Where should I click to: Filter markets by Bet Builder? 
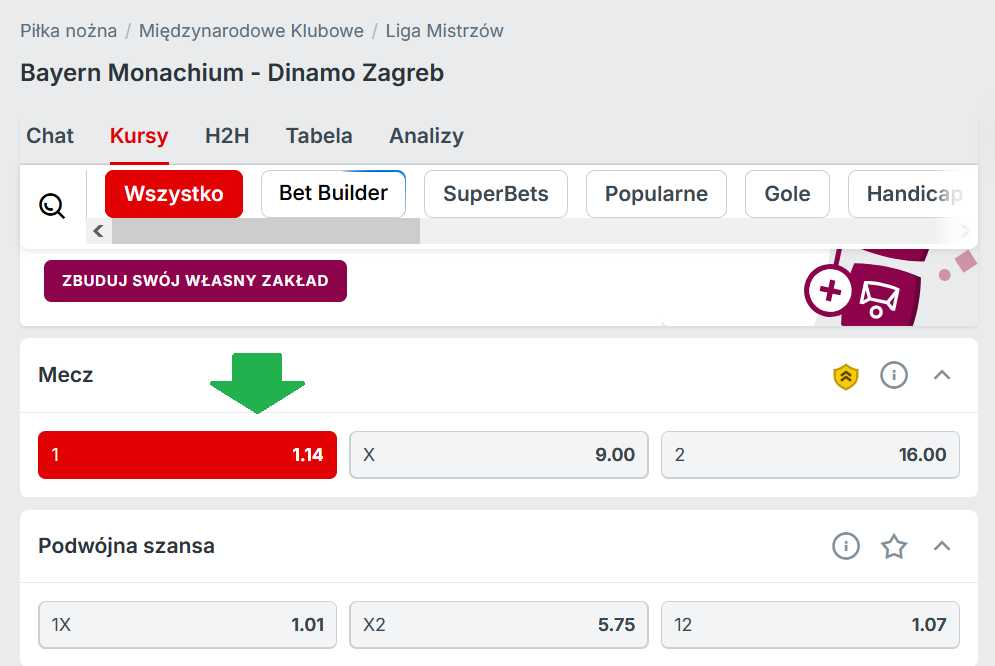333,193
